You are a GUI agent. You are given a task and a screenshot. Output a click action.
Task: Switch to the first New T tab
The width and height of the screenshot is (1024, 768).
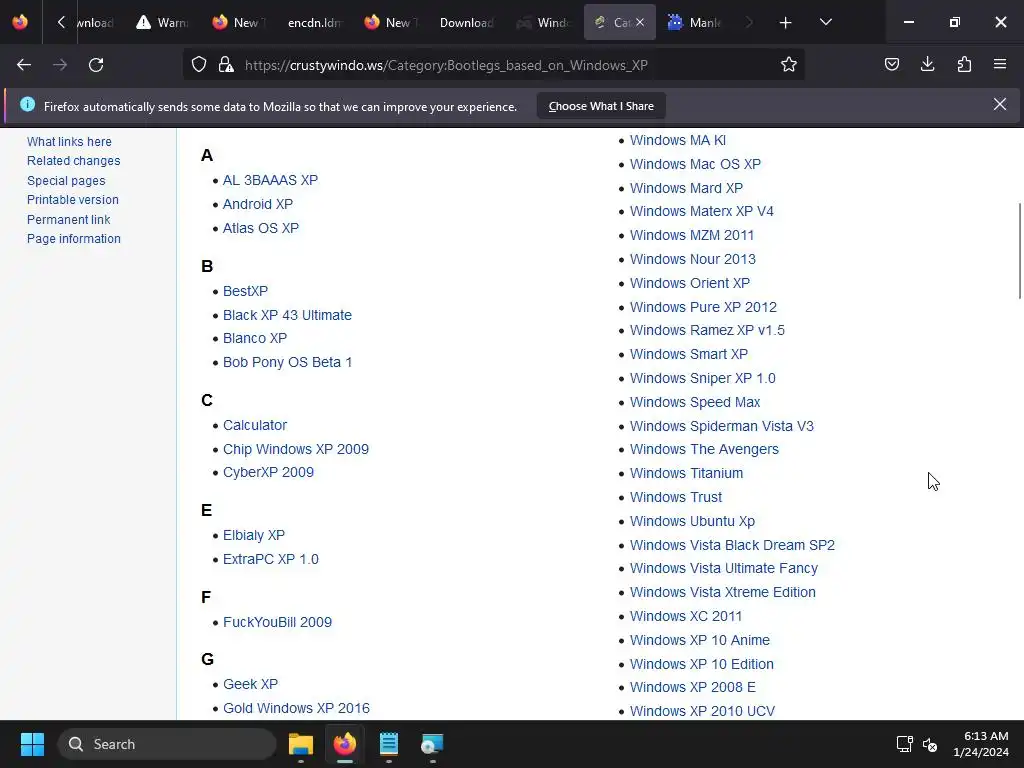(238, 23)
